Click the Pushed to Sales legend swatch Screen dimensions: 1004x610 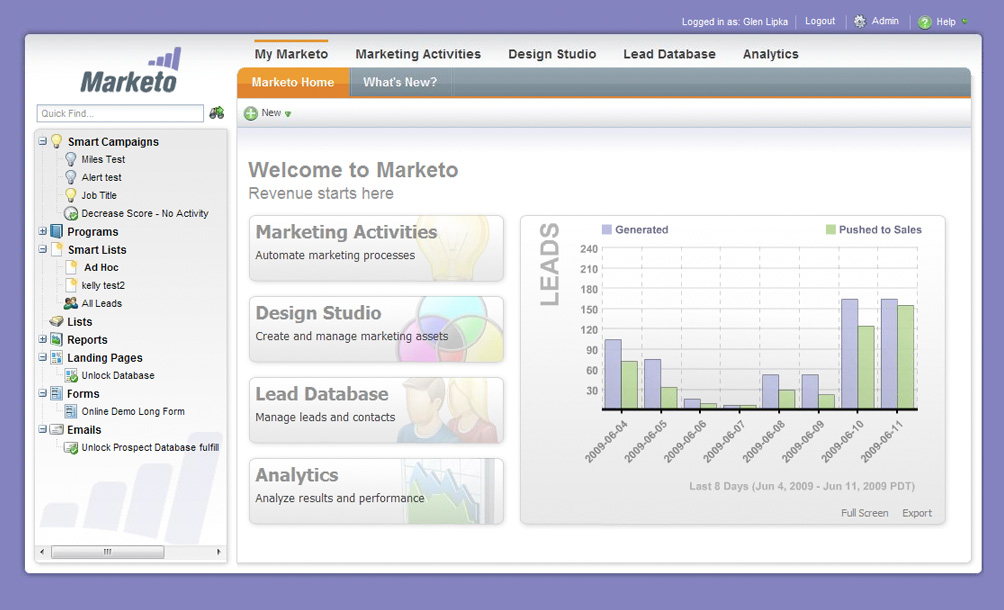point(830,229)
